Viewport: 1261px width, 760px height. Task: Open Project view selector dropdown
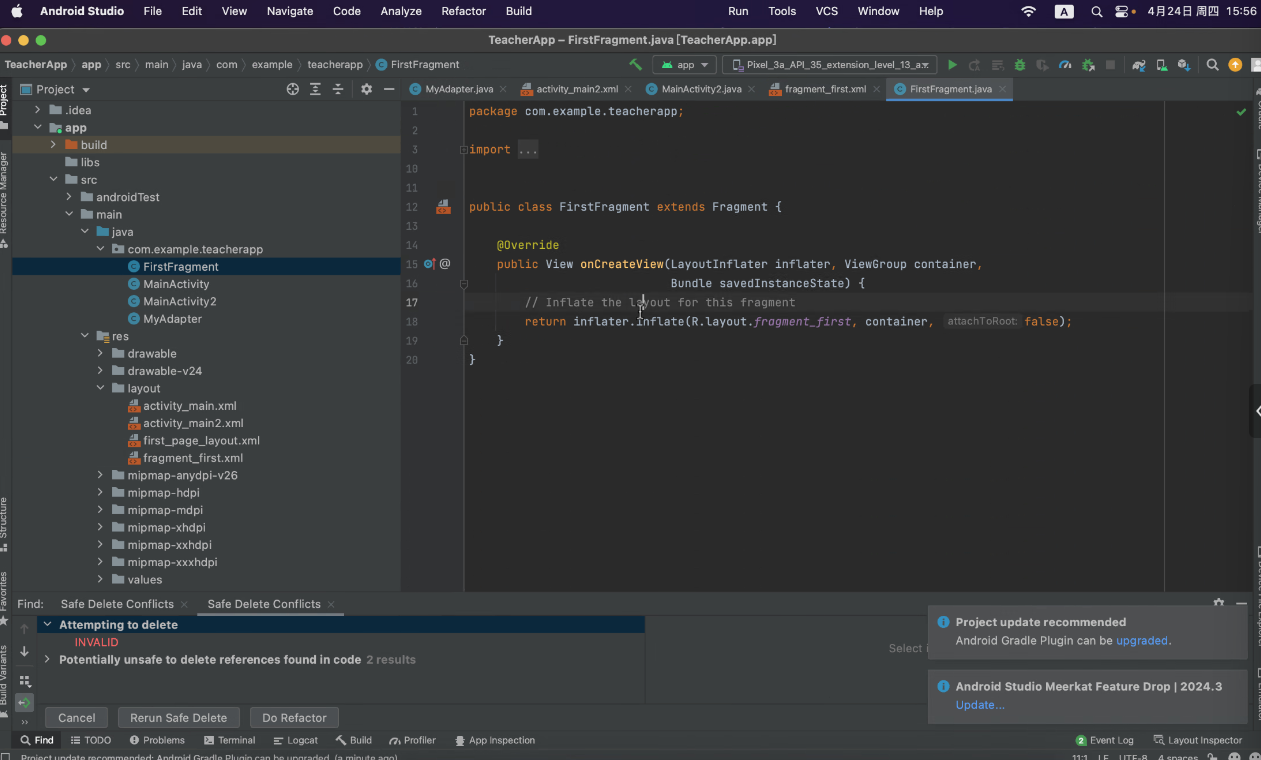click(55, 89)
